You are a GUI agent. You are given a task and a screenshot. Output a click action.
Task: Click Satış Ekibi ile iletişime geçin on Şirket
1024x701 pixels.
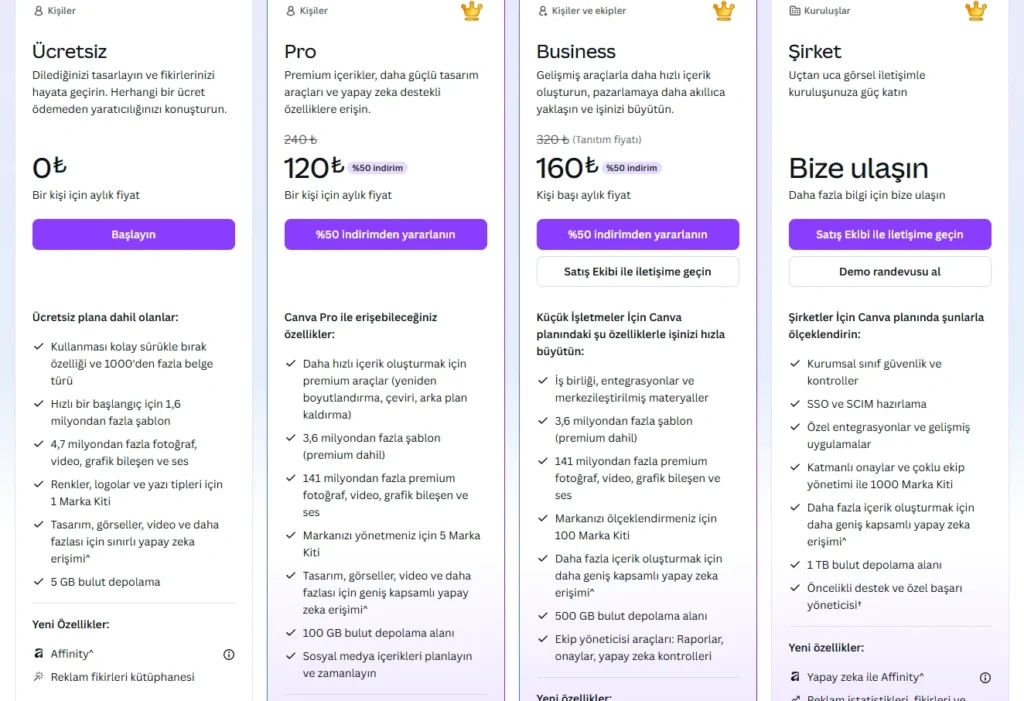pos(889,234)
